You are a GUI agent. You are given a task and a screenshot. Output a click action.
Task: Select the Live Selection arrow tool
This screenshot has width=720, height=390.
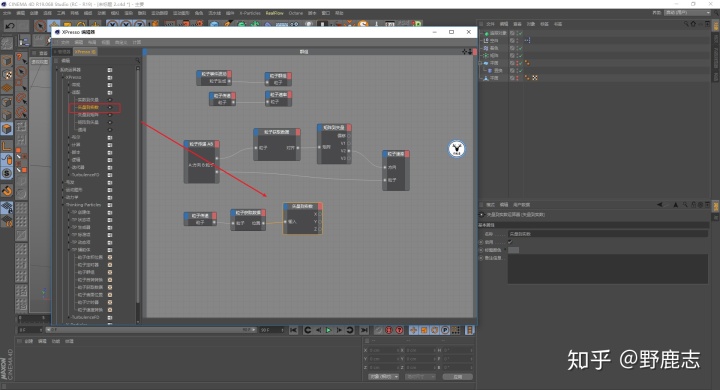tap(40, 26)
